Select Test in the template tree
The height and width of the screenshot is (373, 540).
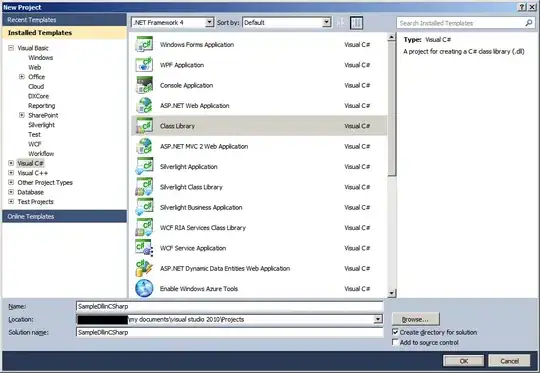pyautogui.click(x=34, y=134)
